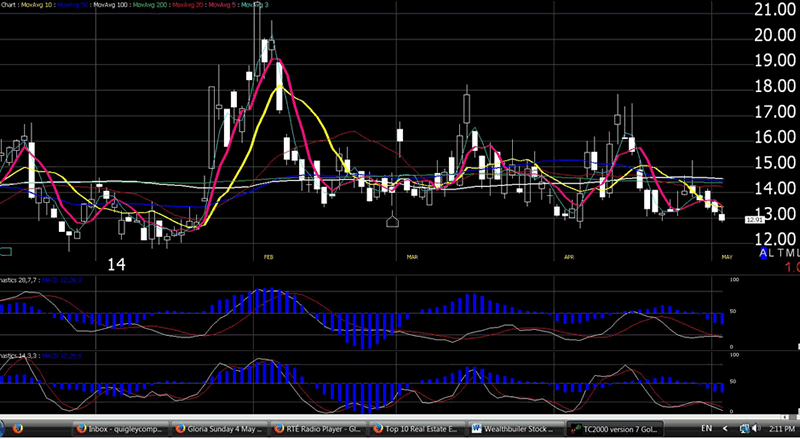Select the MovAvg 50 legend label
Viewport: 800px width, 439px height.
[75, 5]
